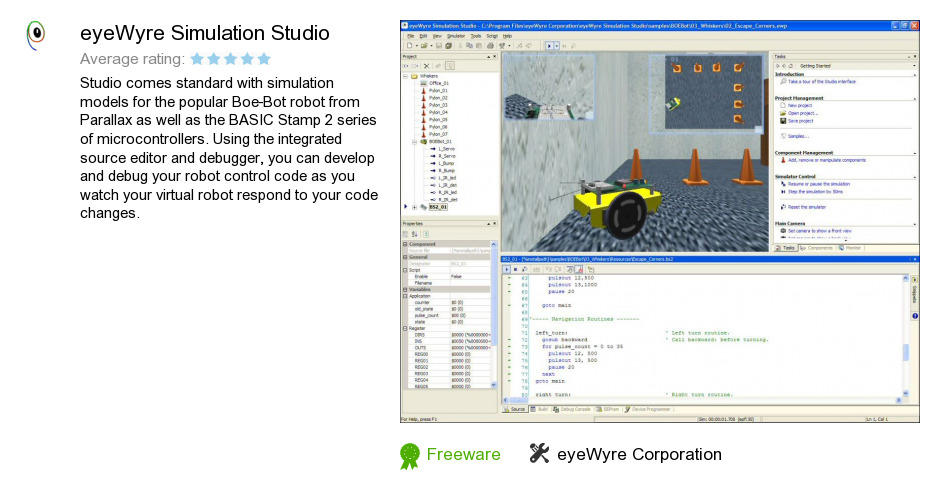Click the toggle breakpoint icon in editor toolbar
This screenshot has width=940, height=500.
[580, 269]
